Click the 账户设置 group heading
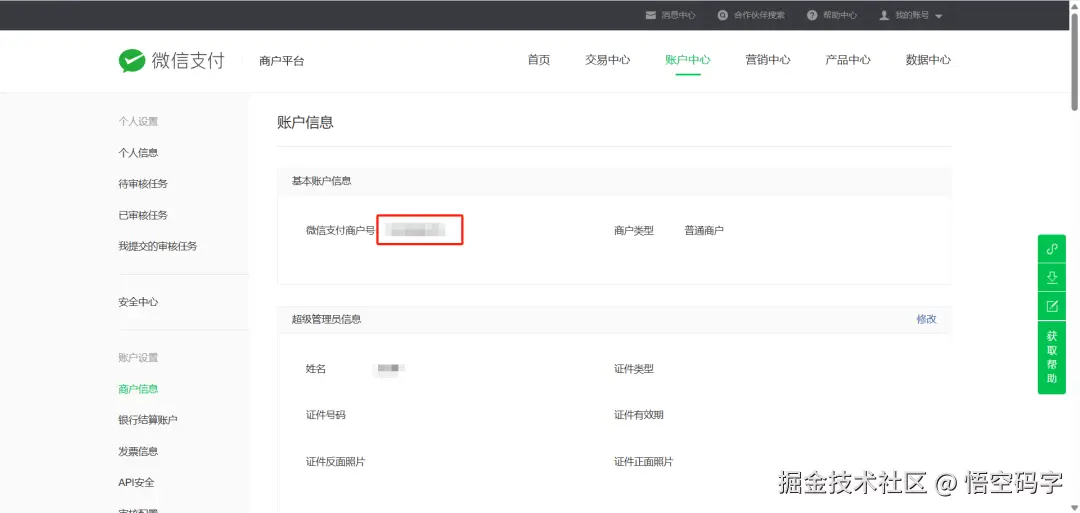Image resolution: width=1080 pixels, height=513 pixels. click(138, 357)
